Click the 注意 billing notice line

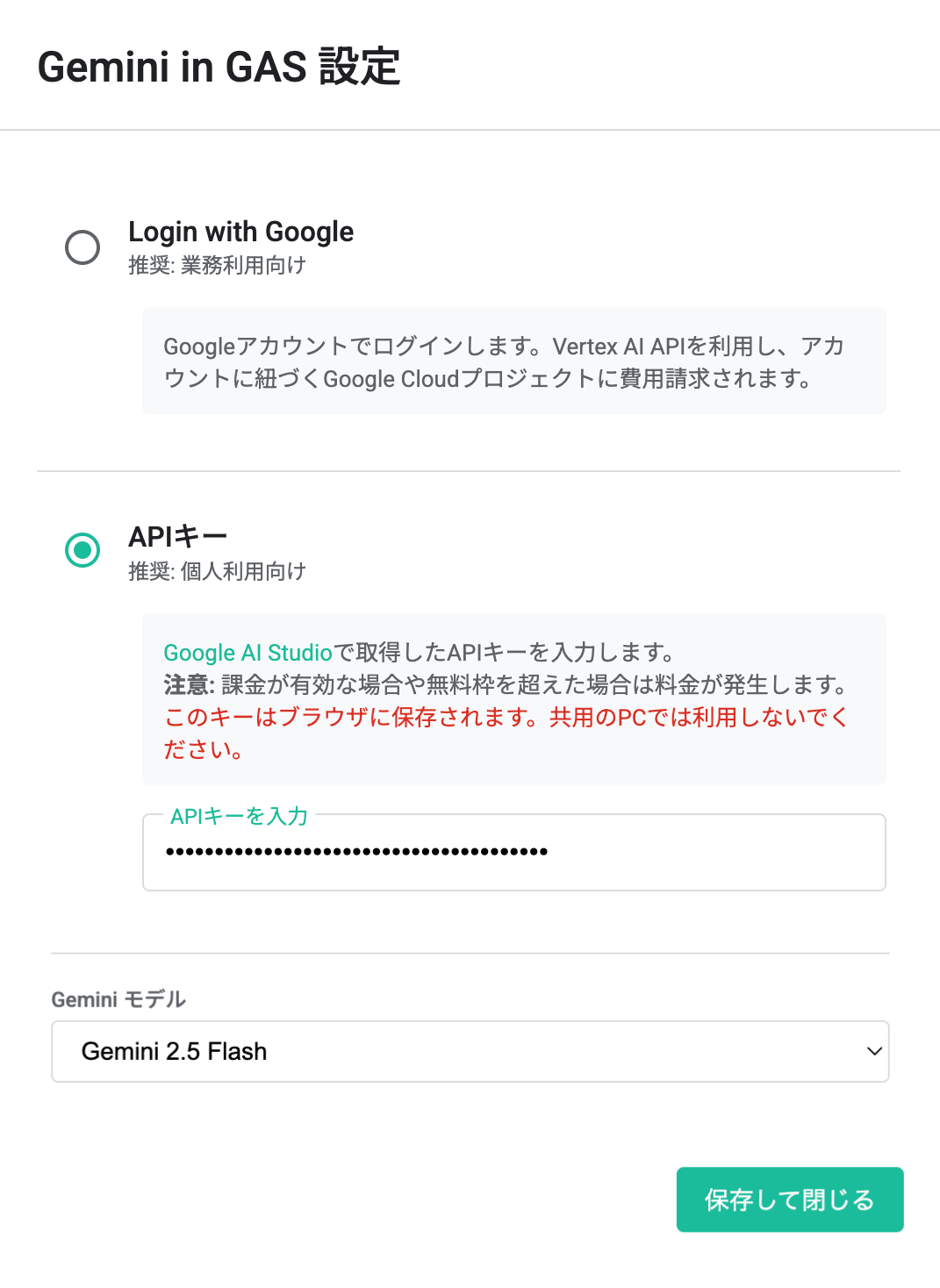pyautogui.click(x=506, y=684)
